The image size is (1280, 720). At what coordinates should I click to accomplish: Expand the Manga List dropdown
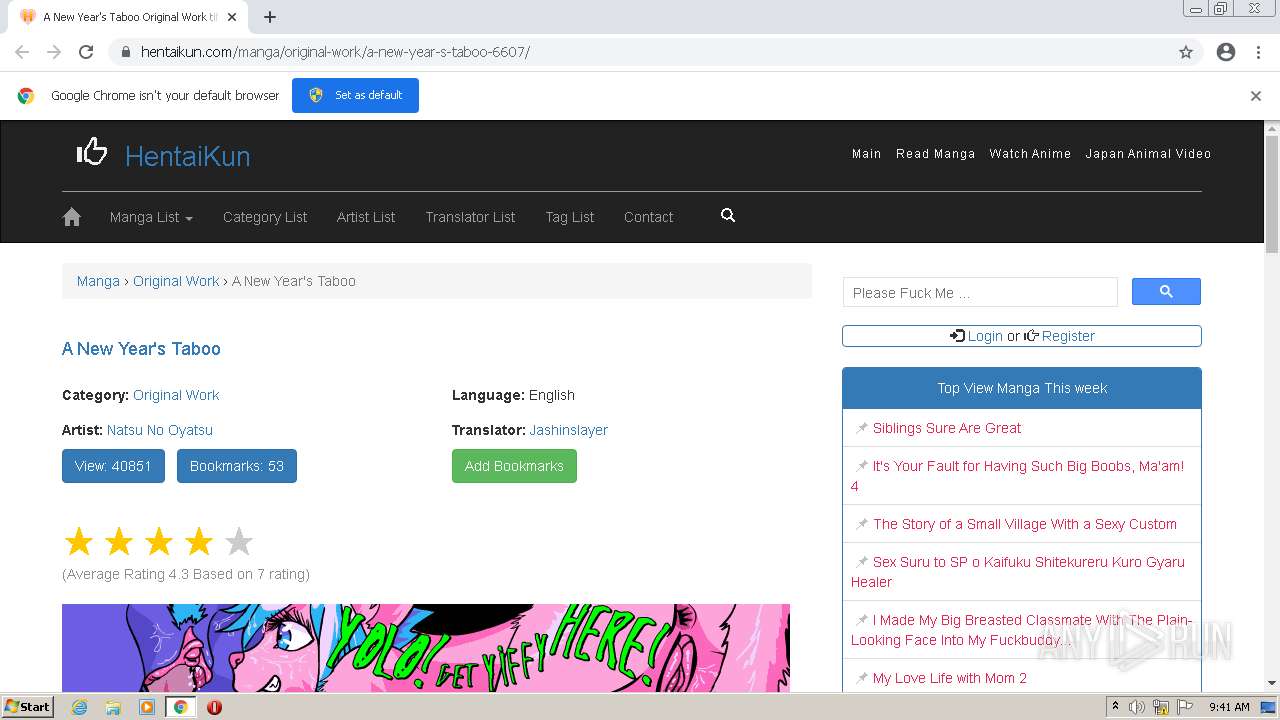(x=151, y=217)
